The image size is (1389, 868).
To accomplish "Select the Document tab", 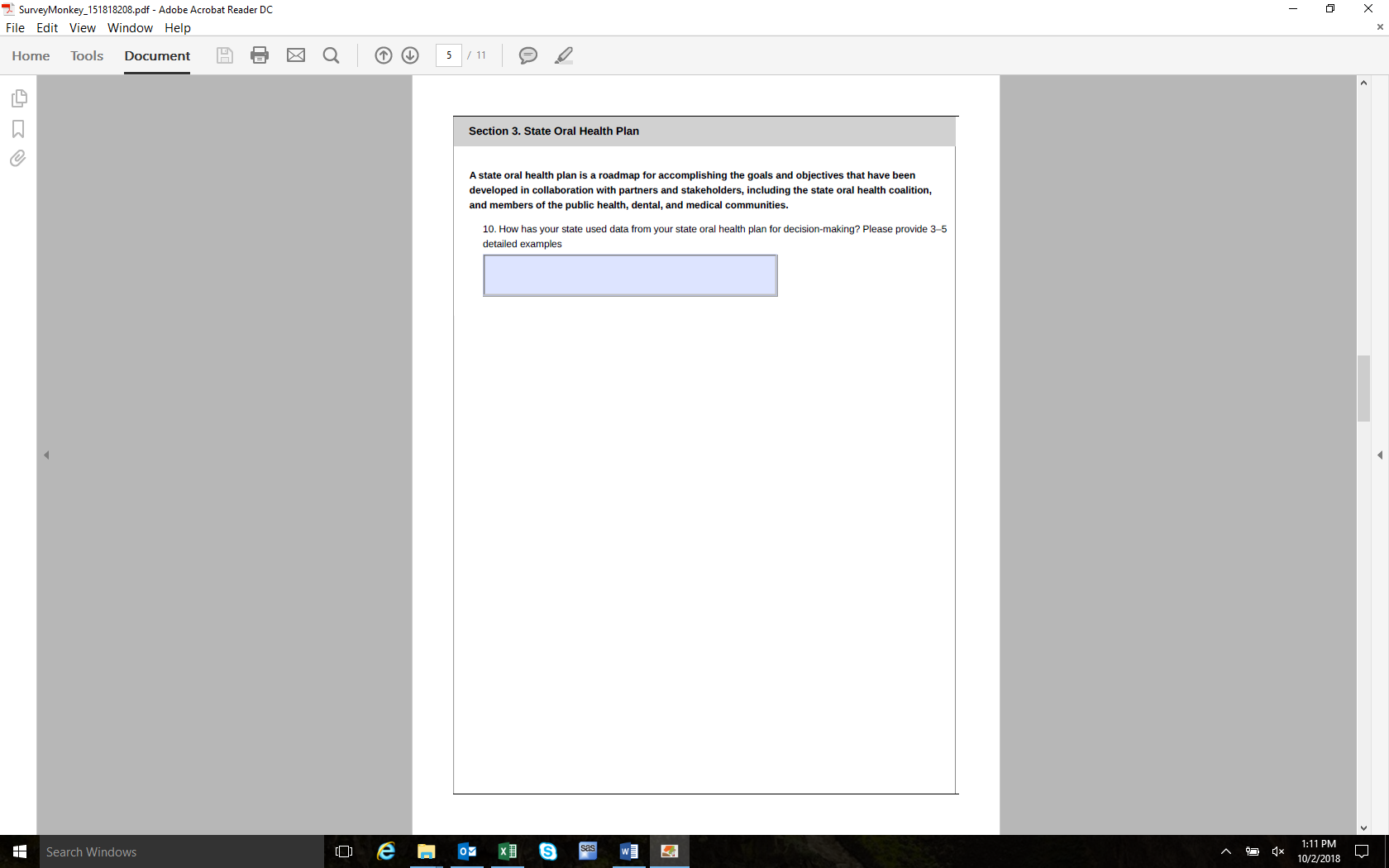I will [157, 55].
